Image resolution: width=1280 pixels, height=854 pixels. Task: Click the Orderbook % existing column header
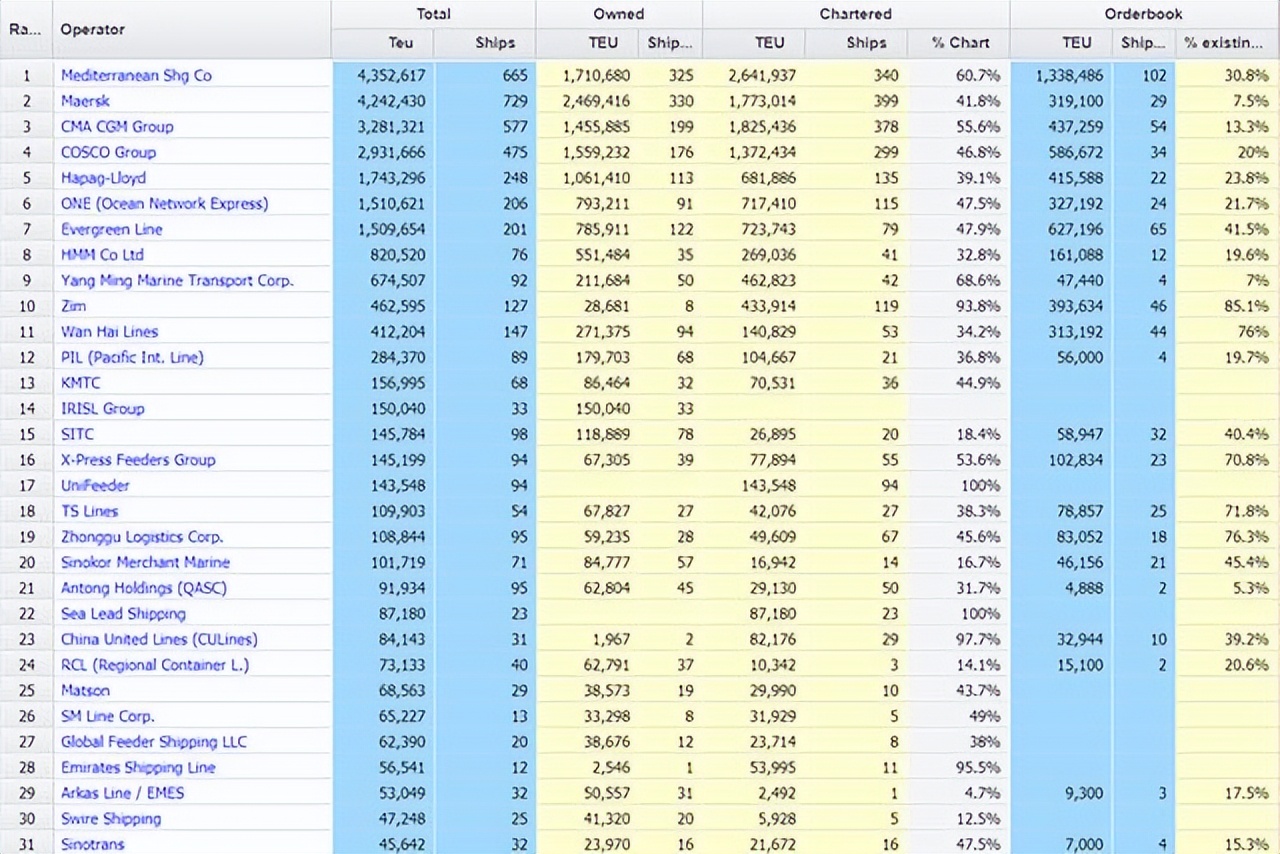coord(1226,43)
